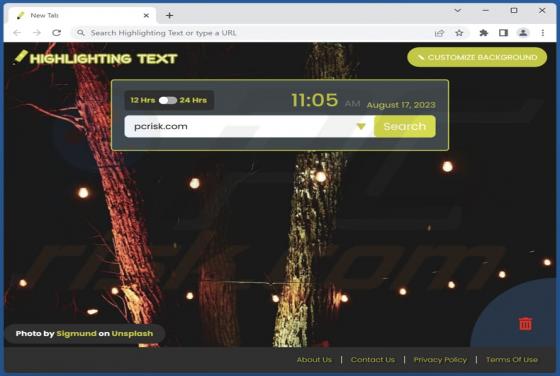Focus the browser address bar
This screenshot has height=376, width=560.
[x=250, y=33]
